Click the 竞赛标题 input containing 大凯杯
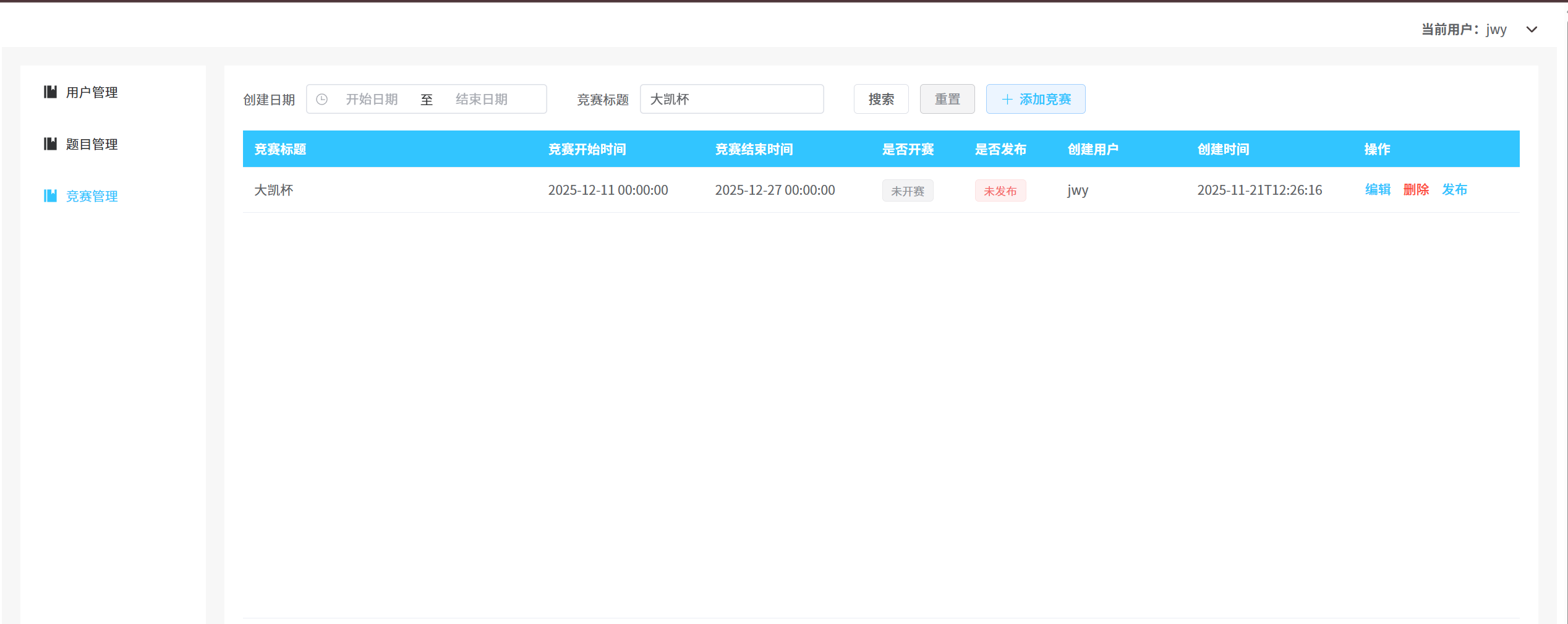This screenshot has width=1568, height=624. pos(731,99)
